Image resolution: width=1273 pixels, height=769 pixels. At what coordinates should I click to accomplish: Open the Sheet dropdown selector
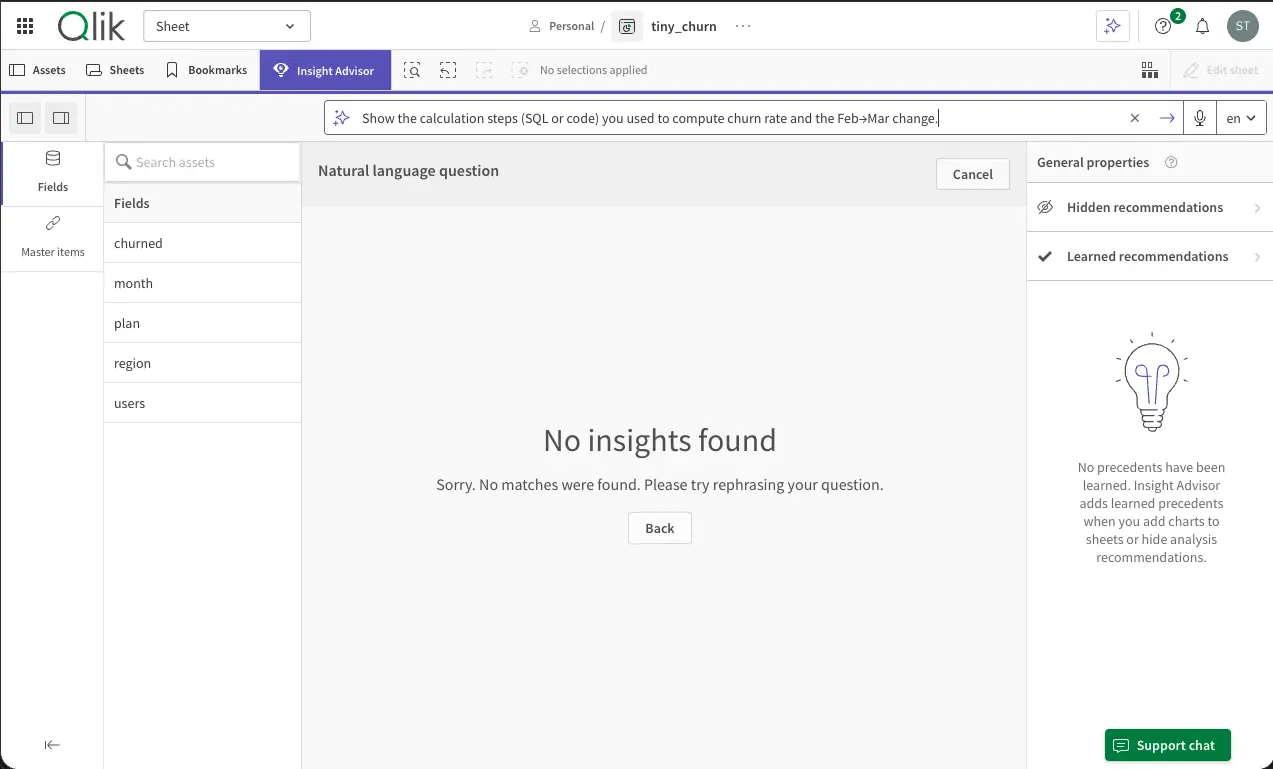[x=226, y=26]
